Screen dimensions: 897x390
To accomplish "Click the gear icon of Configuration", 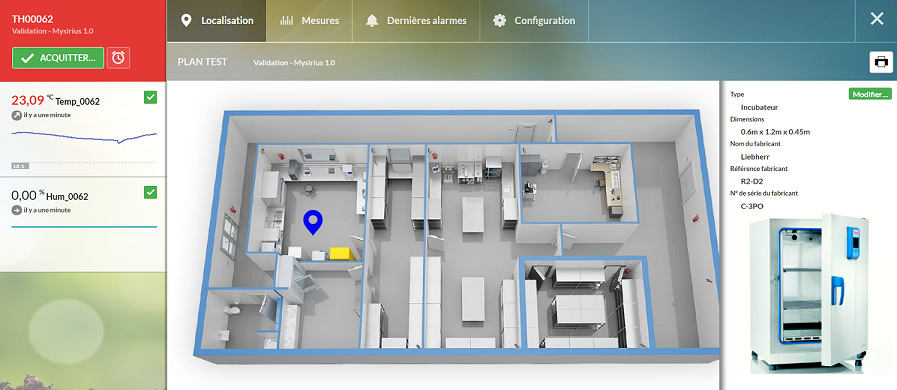I will tap(499, 21).
